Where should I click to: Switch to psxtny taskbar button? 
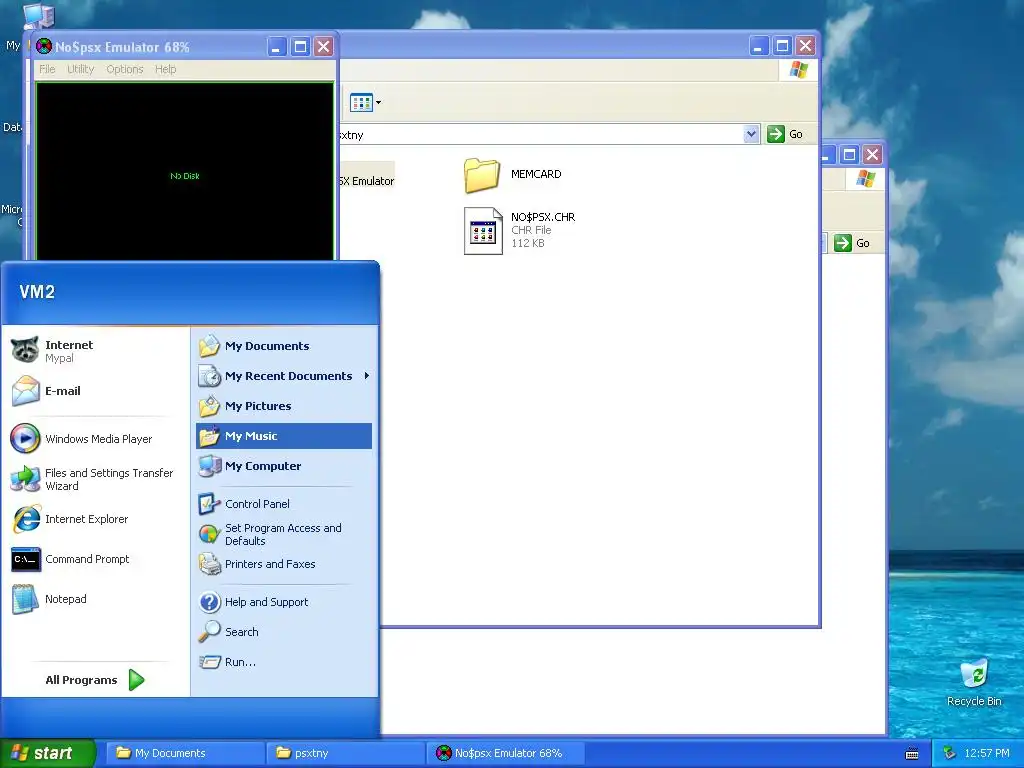click(346, 753)
